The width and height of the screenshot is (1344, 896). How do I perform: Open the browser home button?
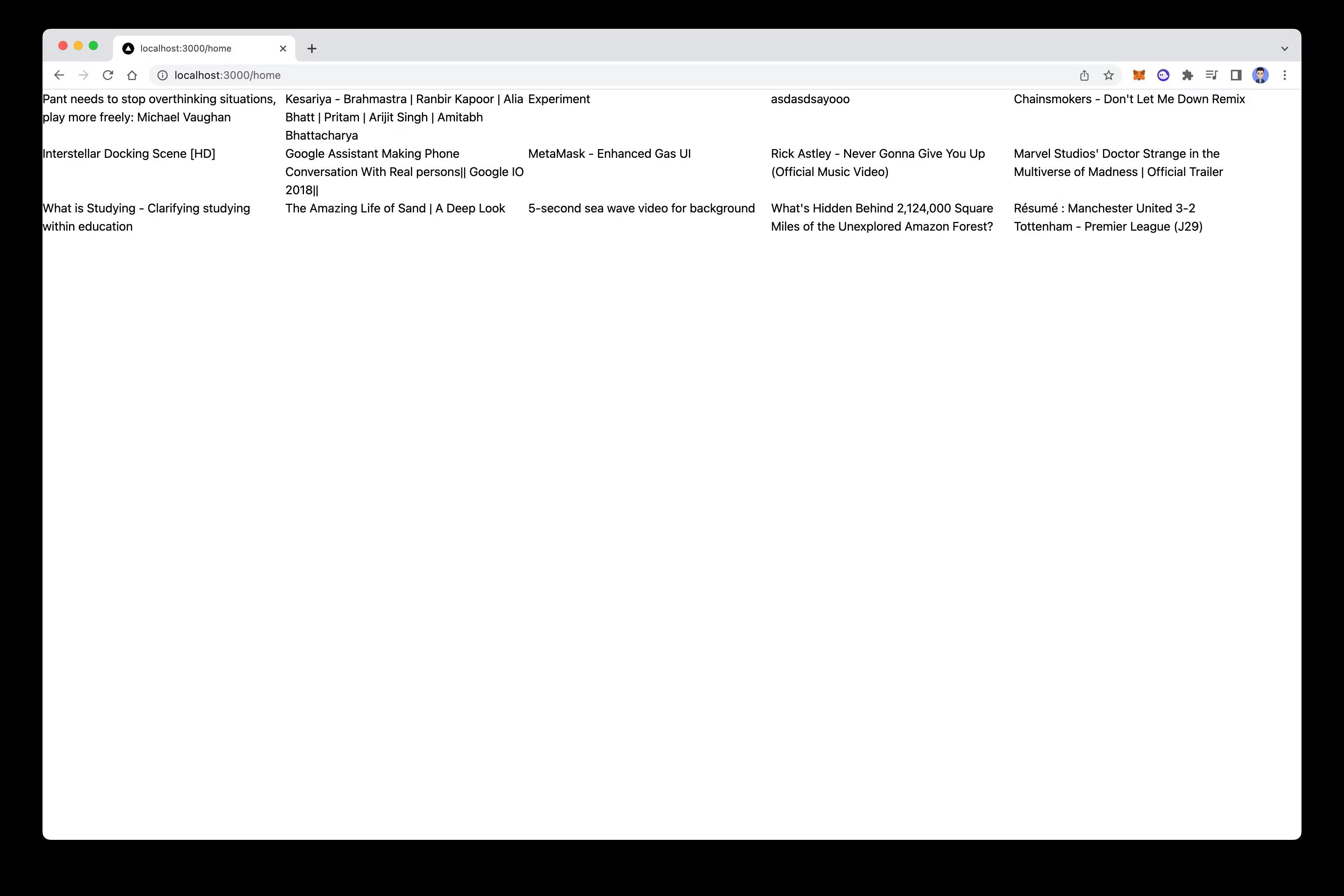click(132, 75)
